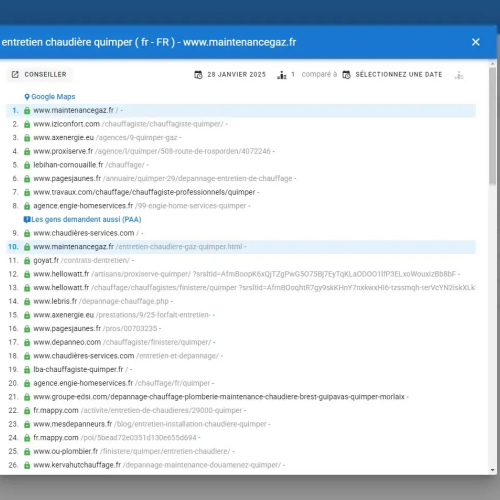Screen dimensions: 500x500
Task: Click the calendar icon before 28 JANVIER 2025
Action: (198, 75)
